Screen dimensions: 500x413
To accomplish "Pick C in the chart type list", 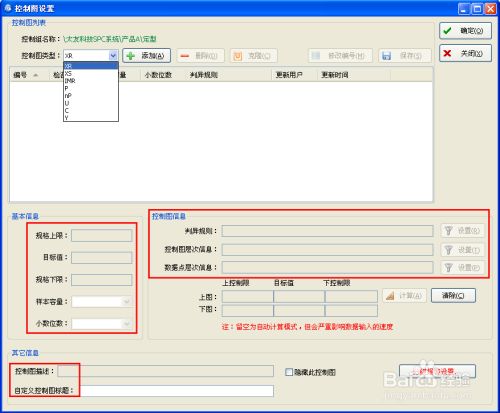I will pos(91,110).
